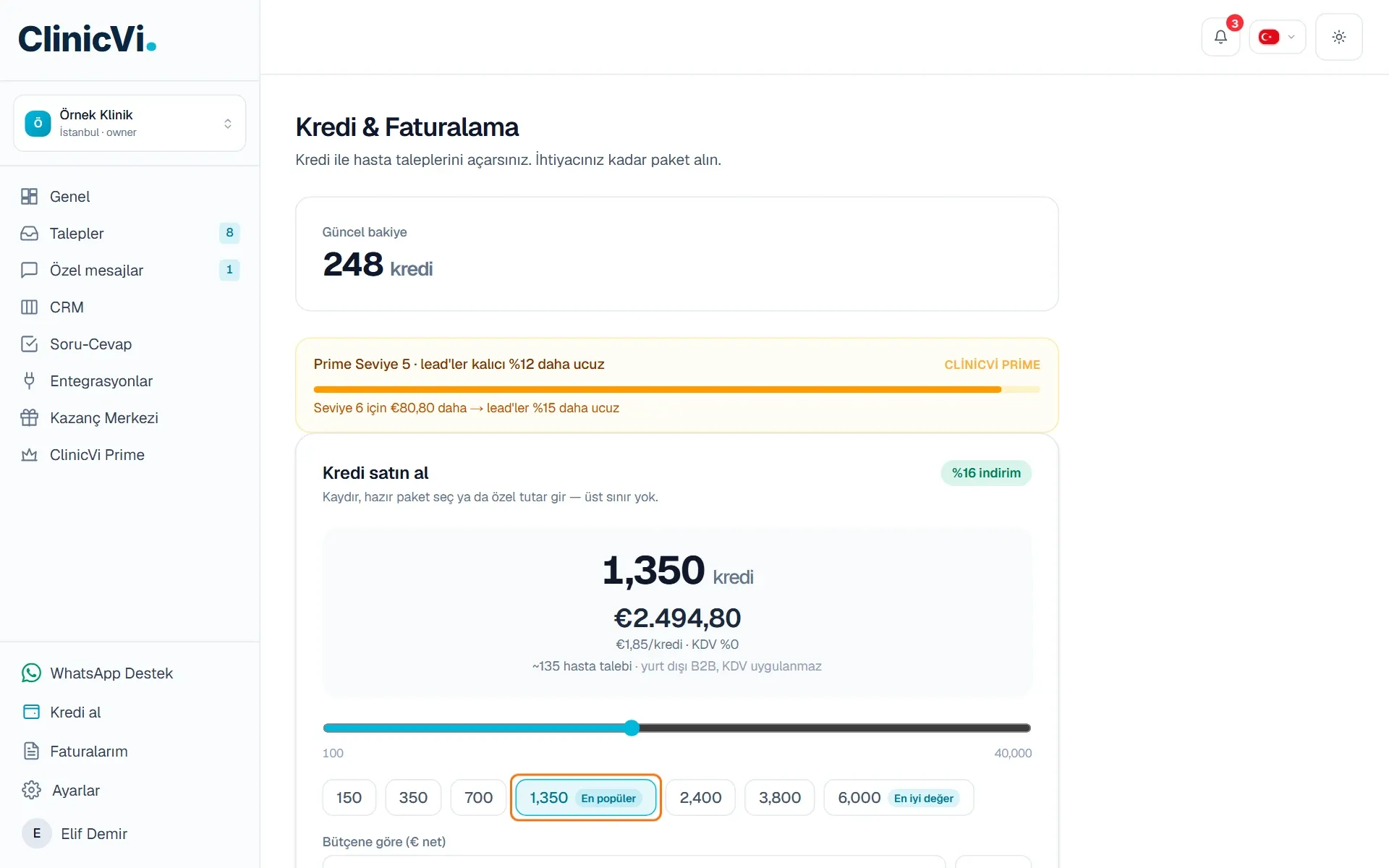Open CRM from sidebar label

coord(67,307)
